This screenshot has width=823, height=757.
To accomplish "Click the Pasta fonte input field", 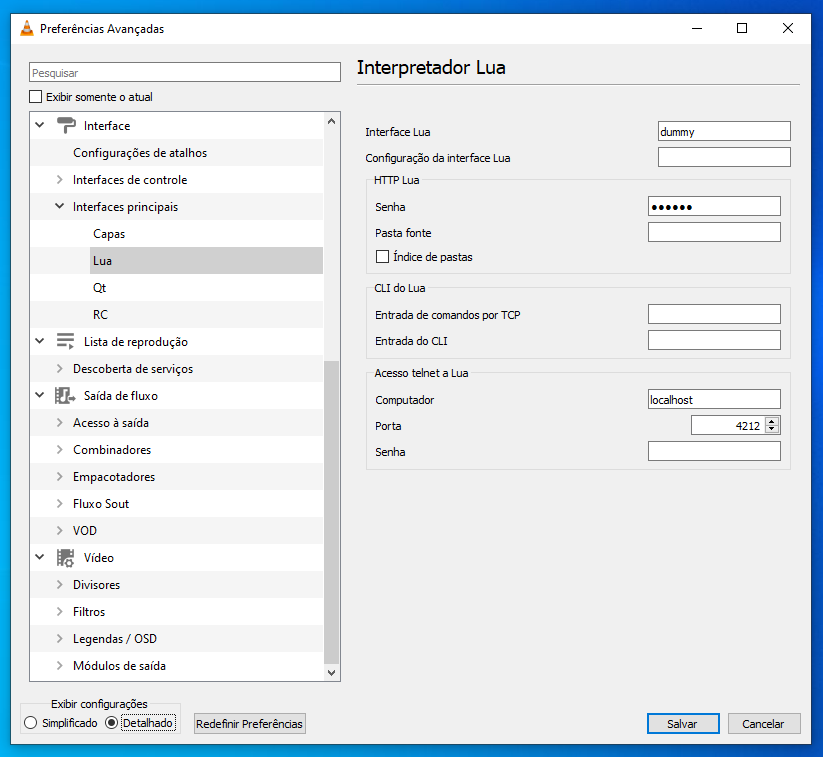I will pos(714,232).
